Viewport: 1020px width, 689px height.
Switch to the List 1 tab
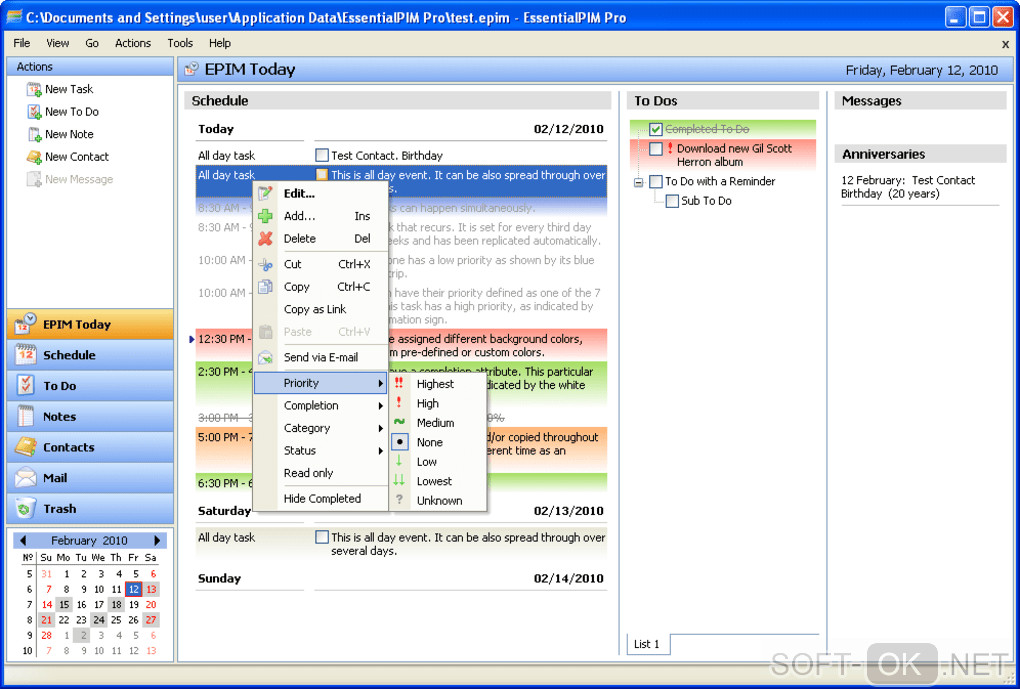pyautogui.click(x=647, y=643)
